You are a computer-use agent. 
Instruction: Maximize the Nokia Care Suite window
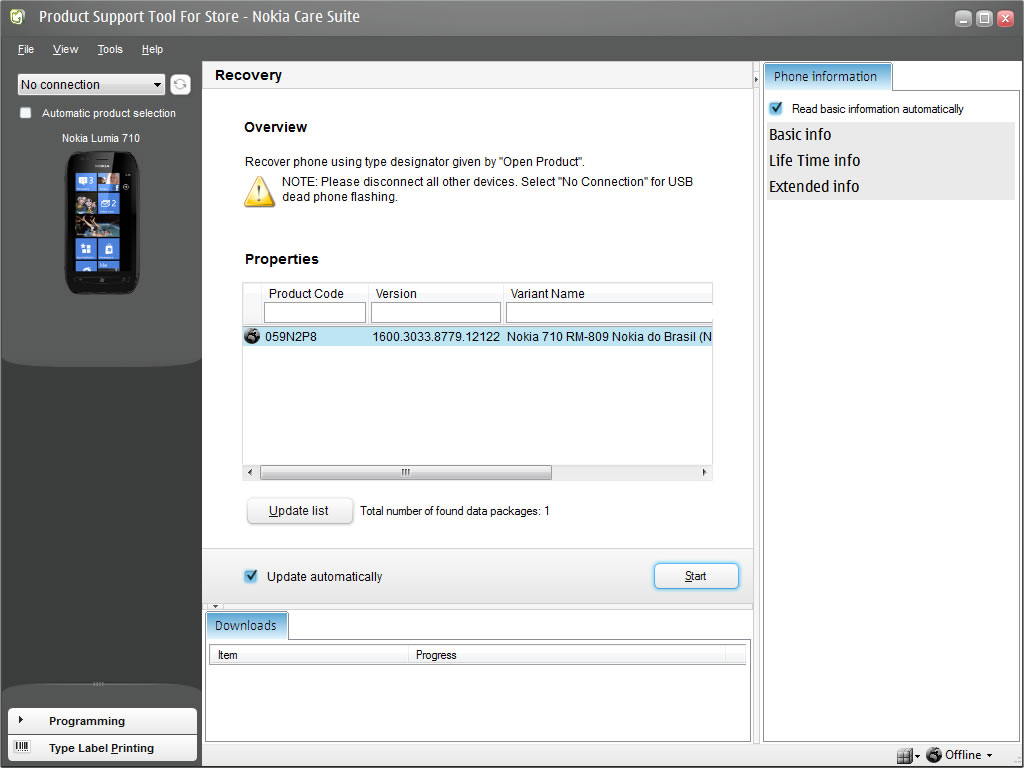[984, 18]
